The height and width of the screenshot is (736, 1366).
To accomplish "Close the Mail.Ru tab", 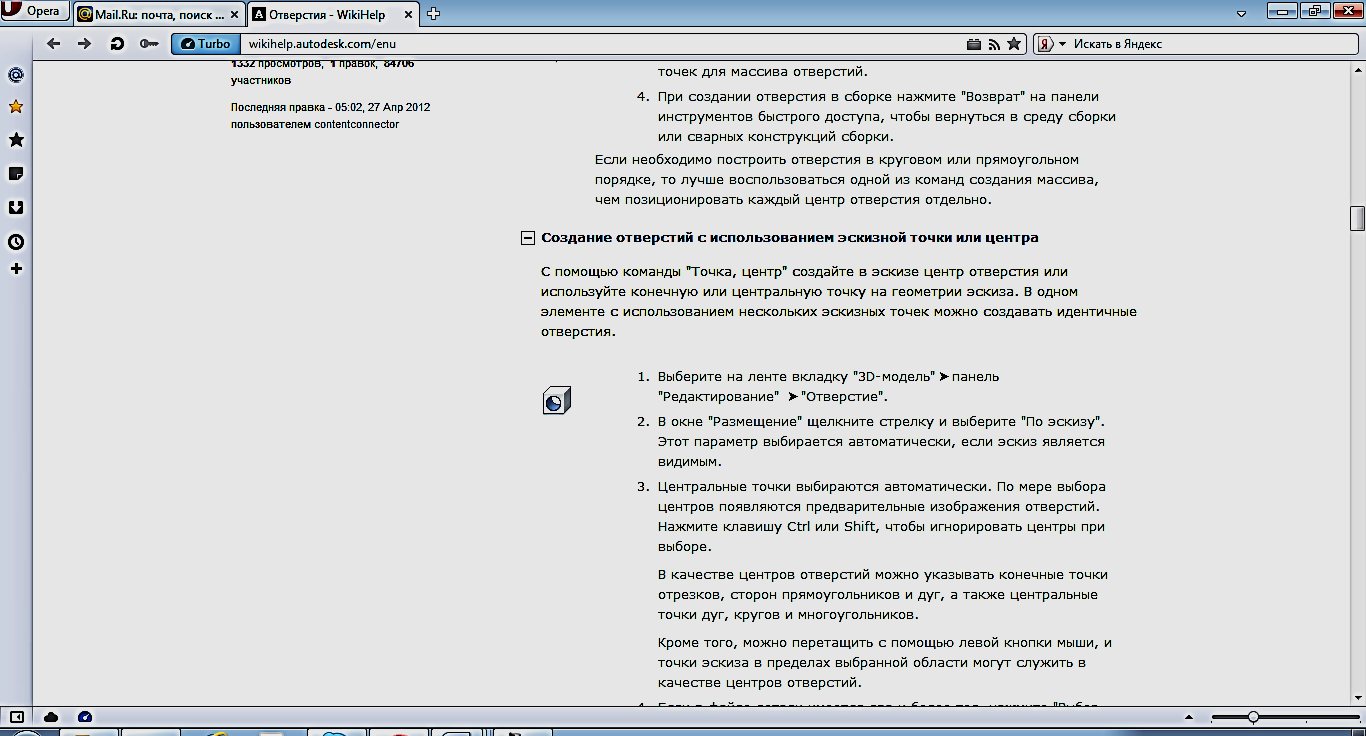I will (x=233, y=14).
